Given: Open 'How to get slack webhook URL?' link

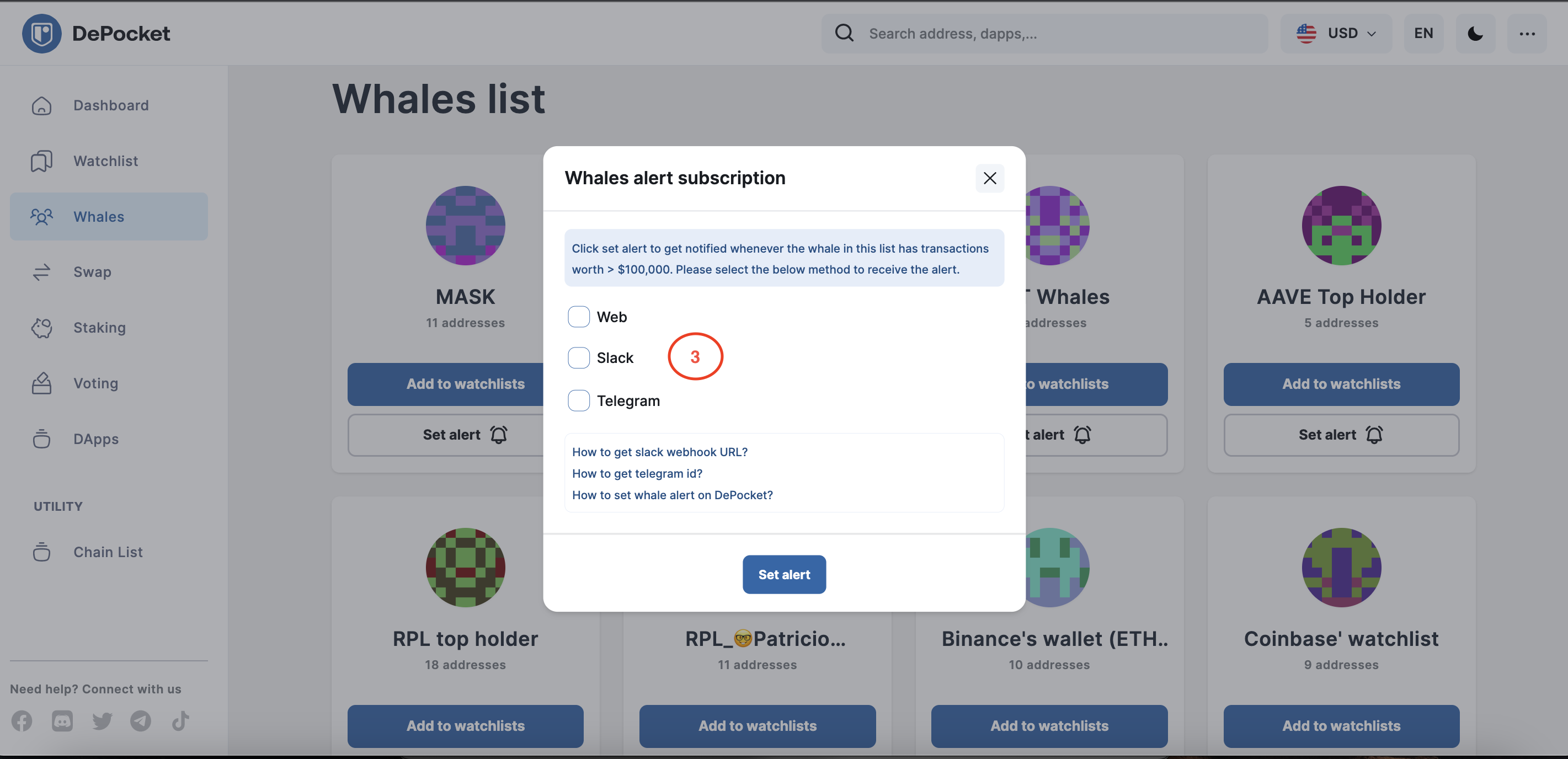Looking at the screenshot, I should click(659, 452).
